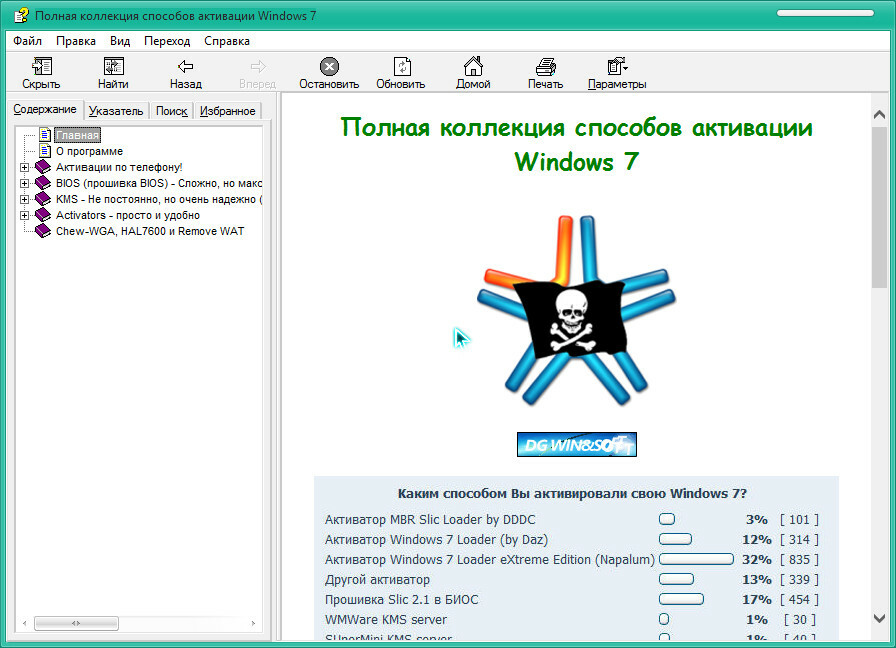896x648 pixels.
Task: Select the Главная topic in the tree
Action: click(x=78, y=135)
